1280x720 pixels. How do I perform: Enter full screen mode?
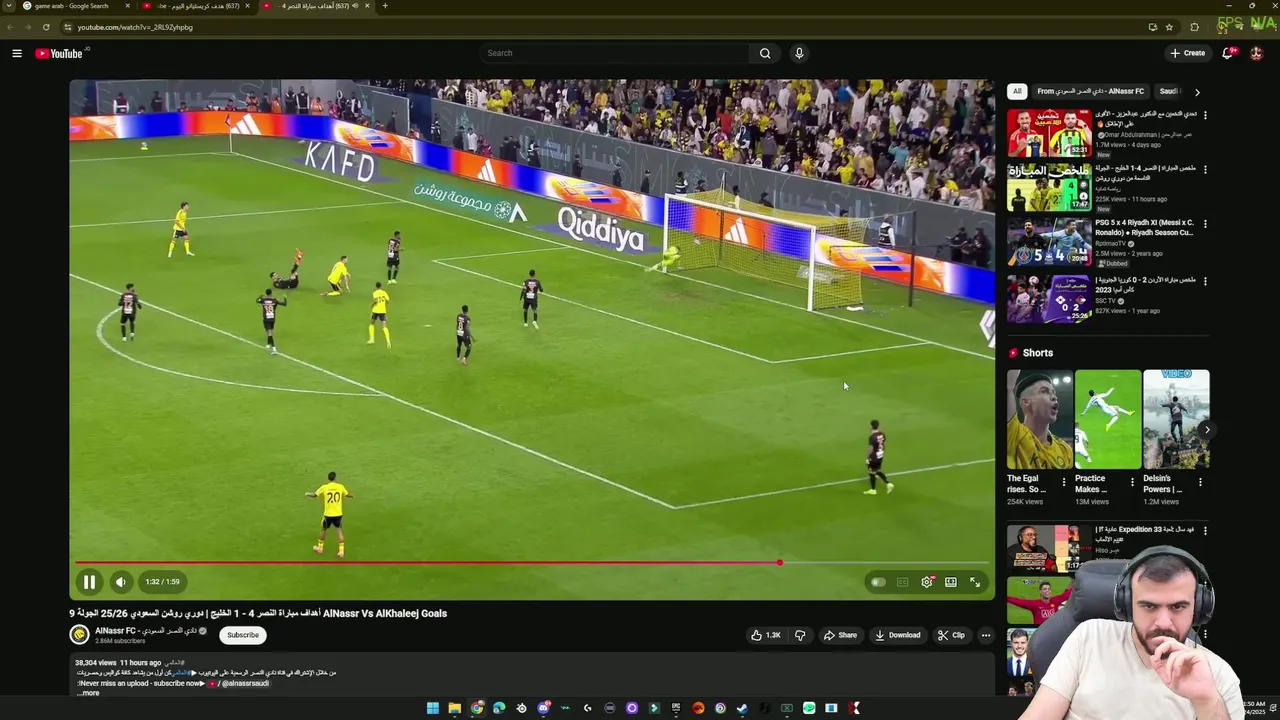pos(975,582)
